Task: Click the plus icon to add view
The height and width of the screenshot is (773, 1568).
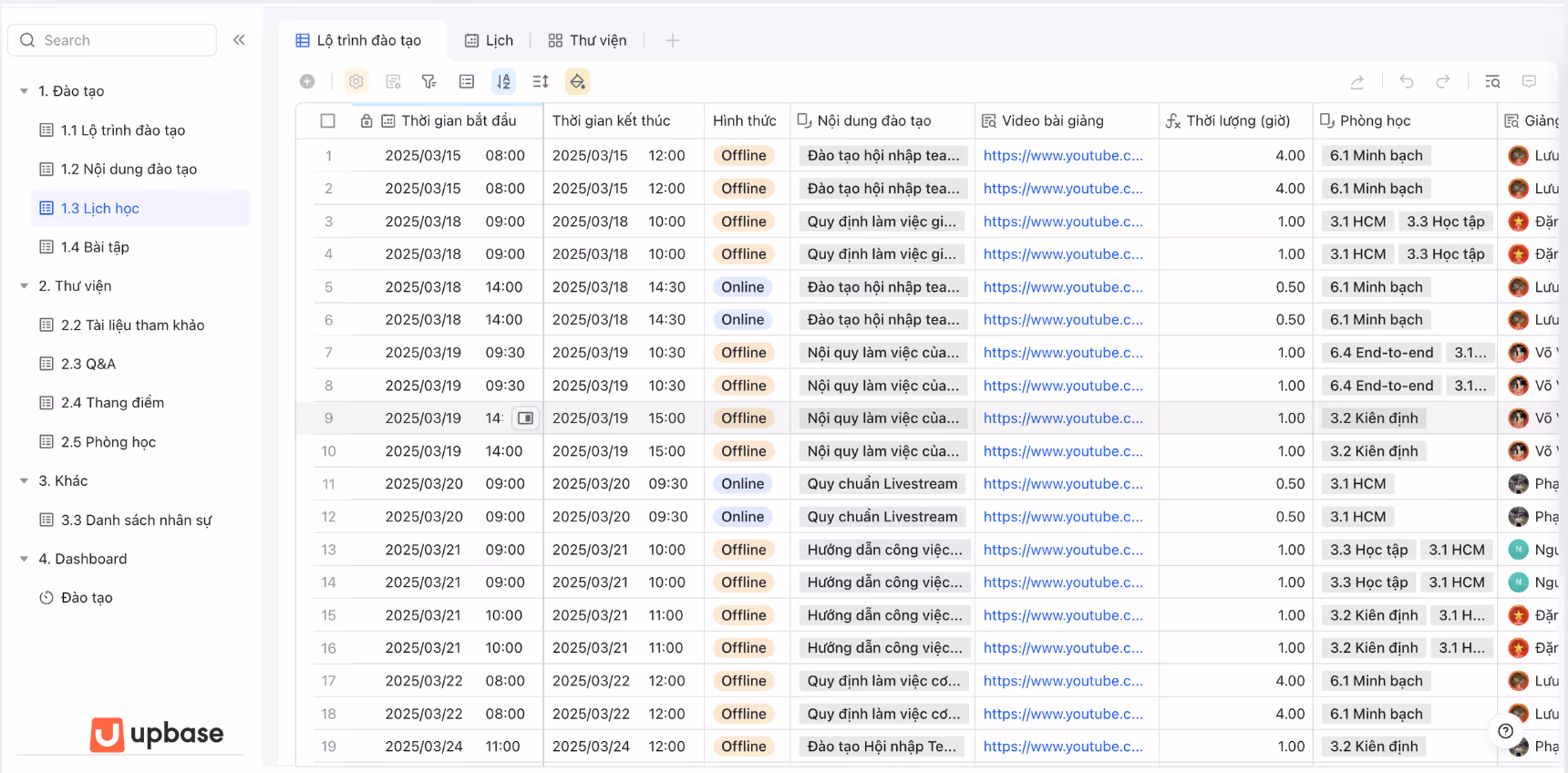Action: [672, 40]
